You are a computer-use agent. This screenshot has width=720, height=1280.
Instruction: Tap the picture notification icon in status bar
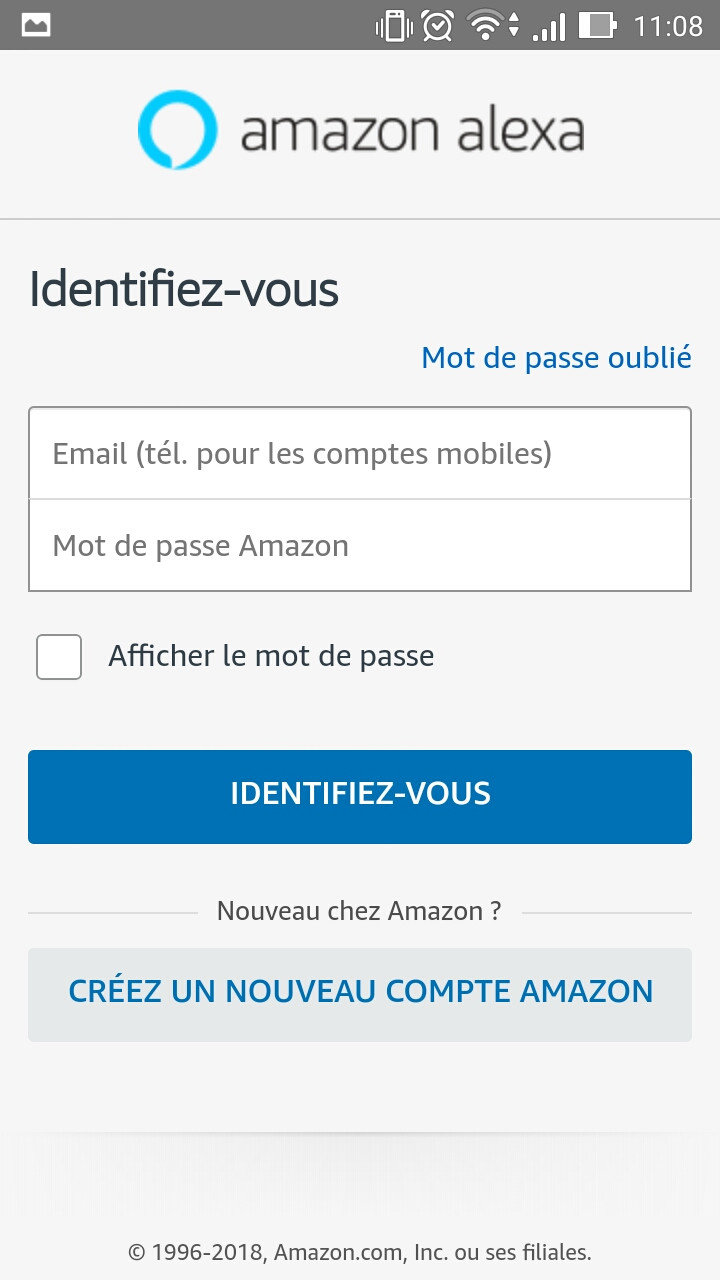pos(36,25)
